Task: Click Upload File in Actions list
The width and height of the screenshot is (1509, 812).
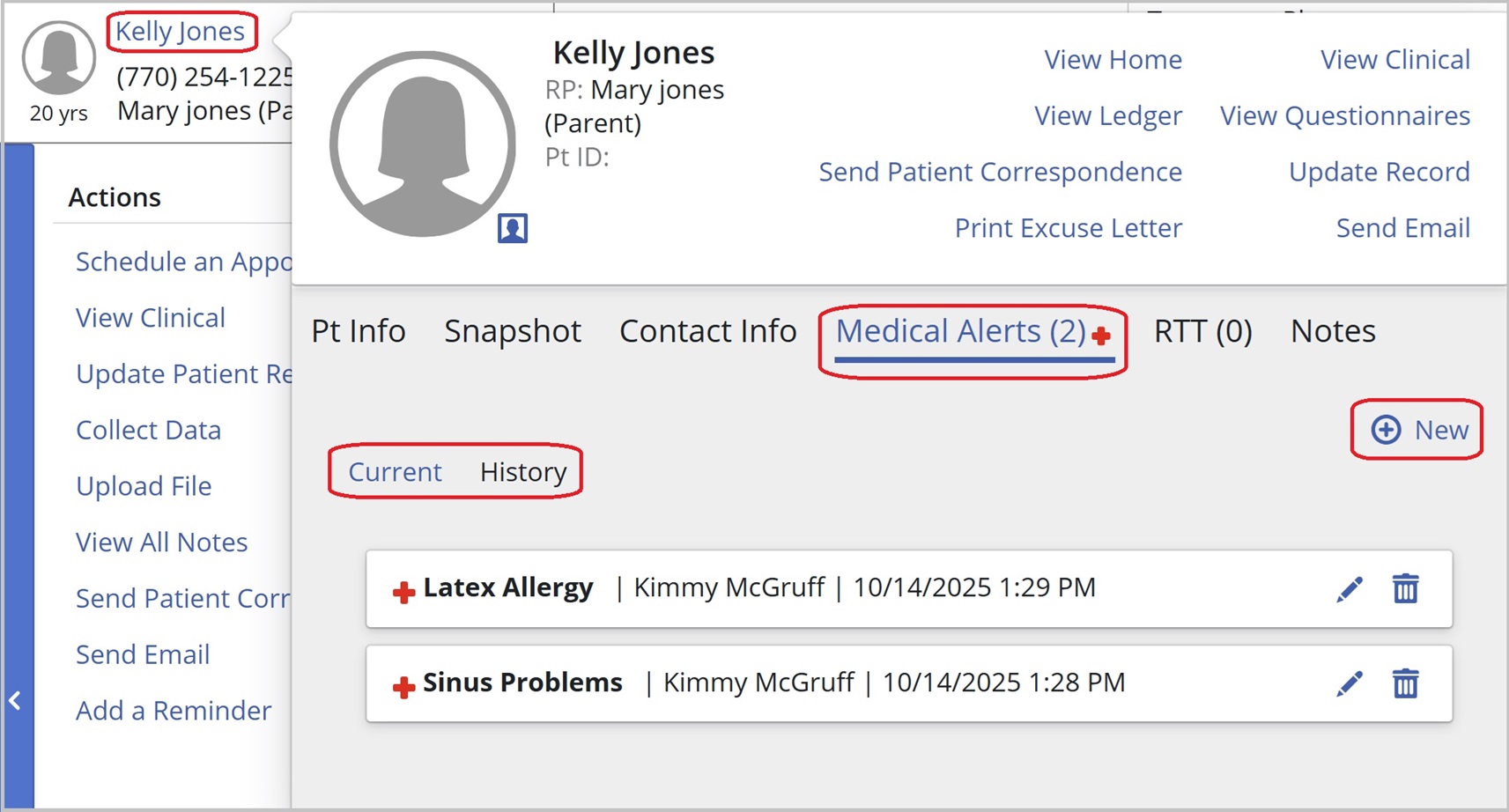Action: tap(144, 486)
